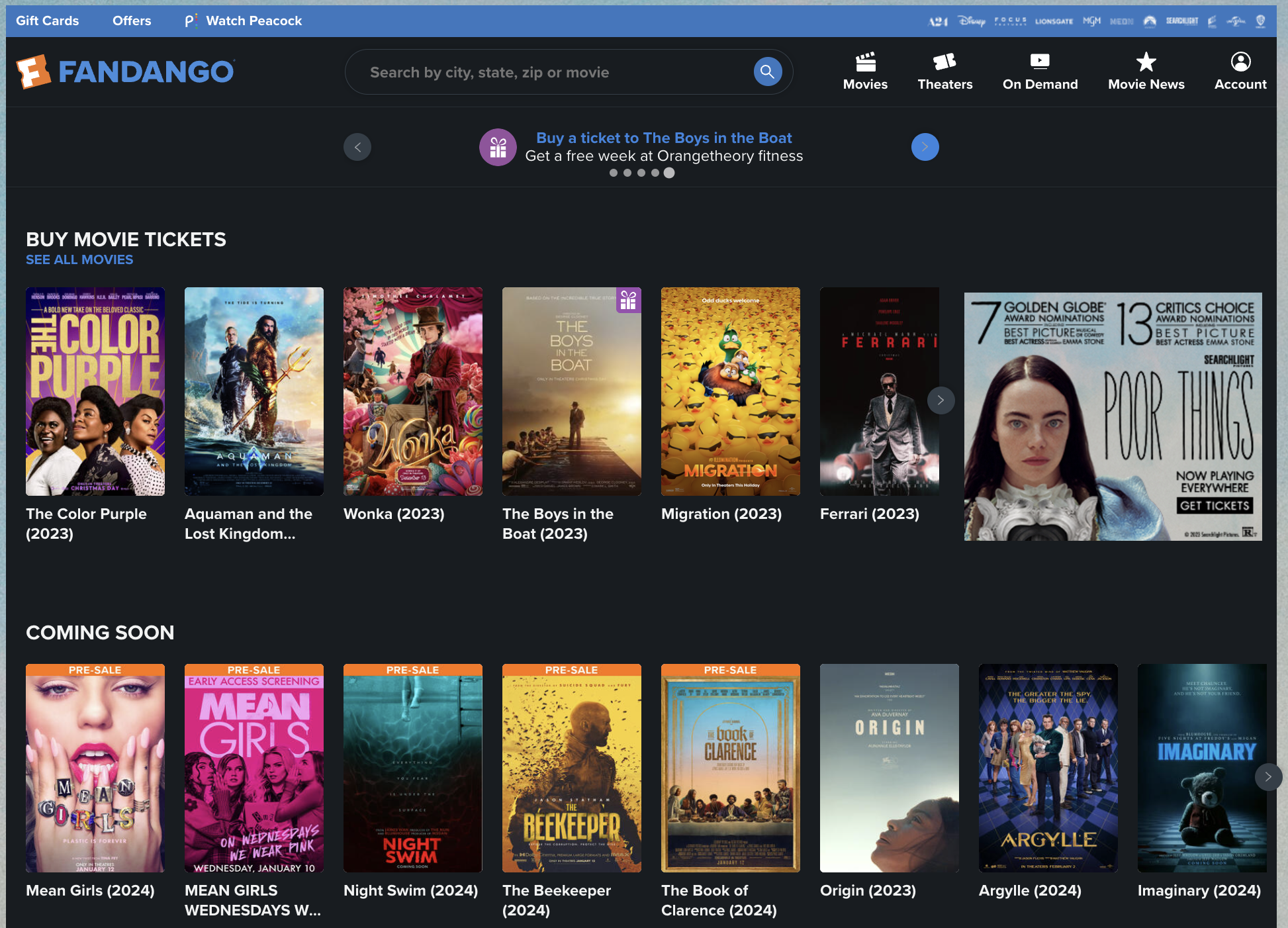
Task: Click 'The Boys in the Boat (2023)' title
Action: 558,524
